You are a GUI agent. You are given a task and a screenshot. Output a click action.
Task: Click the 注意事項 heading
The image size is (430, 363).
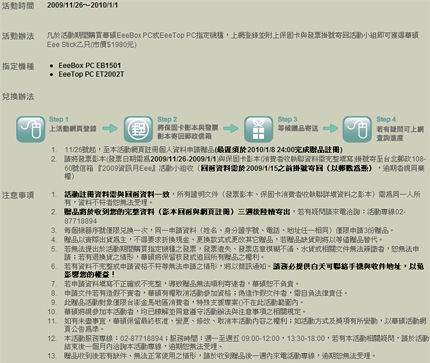pyautogui.click(x=18, y=195)
